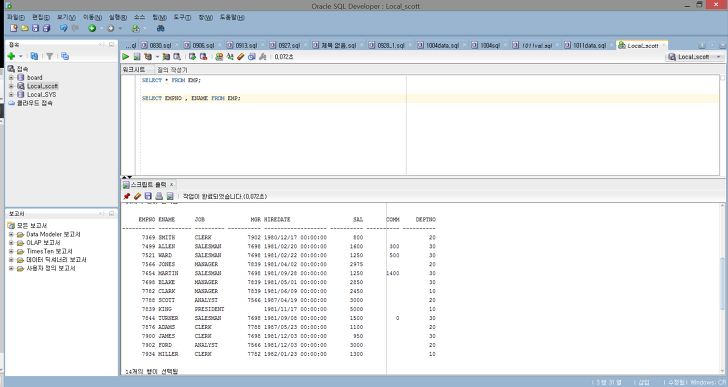Expand OLAP reports folder
The image size is (728, 387).
click(x=11, y=243)
